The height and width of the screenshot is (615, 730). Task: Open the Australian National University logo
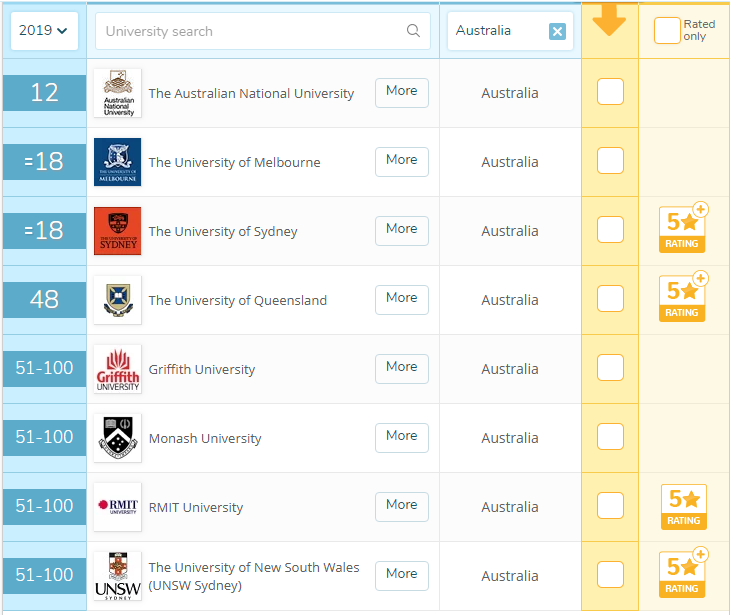(x=117, y=93)
